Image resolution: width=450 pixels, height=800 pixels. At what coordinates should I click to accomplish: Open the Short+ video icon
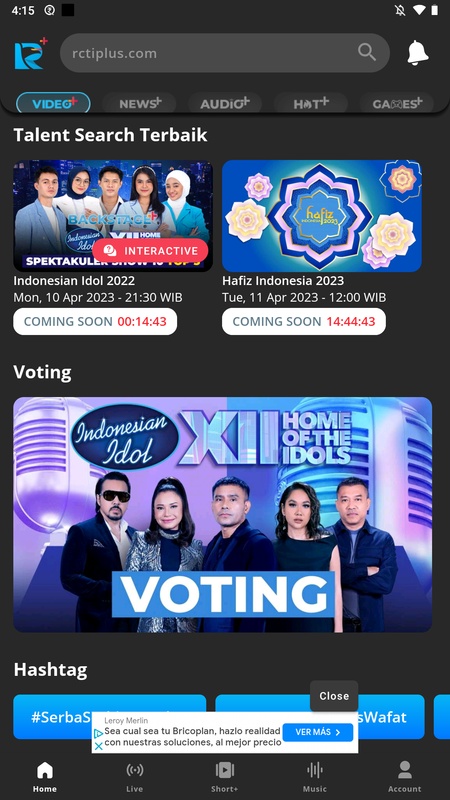coord(224,769)
